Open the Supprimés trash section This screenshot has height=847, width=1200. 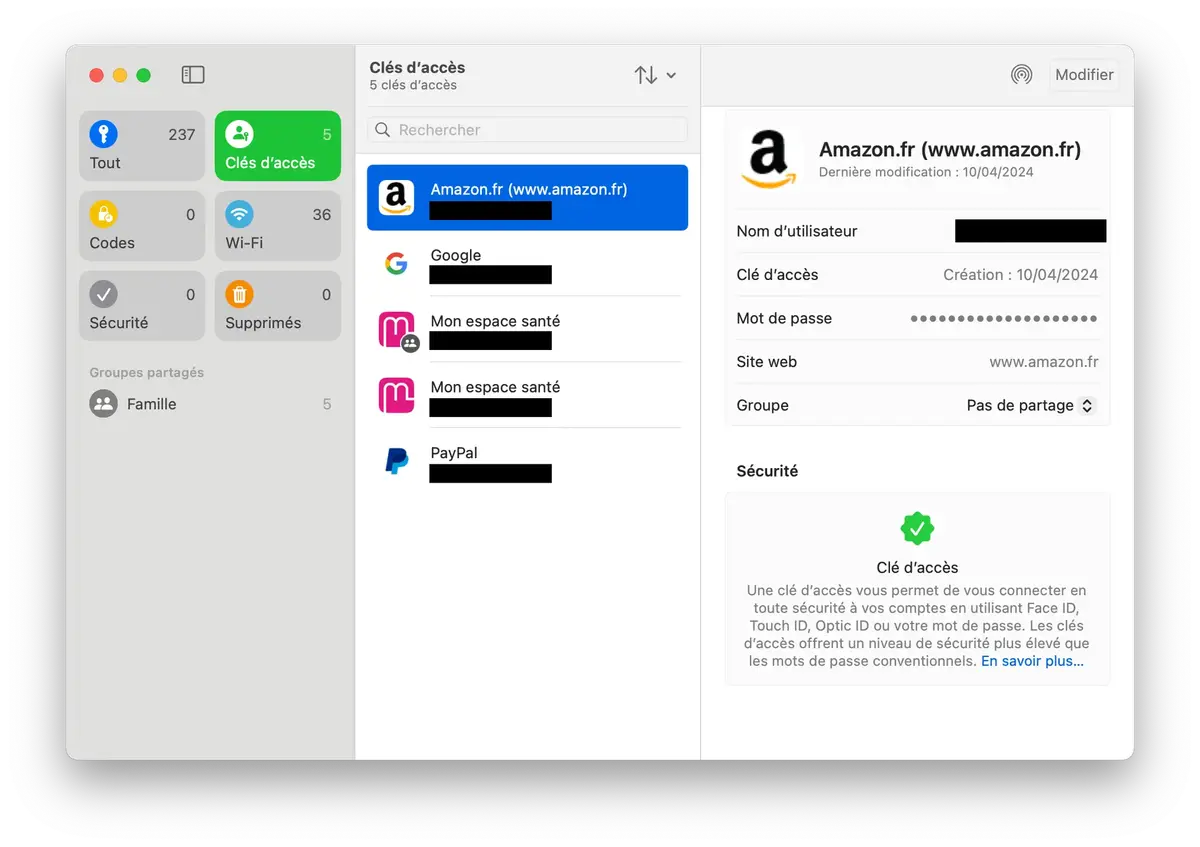[277, 305]
